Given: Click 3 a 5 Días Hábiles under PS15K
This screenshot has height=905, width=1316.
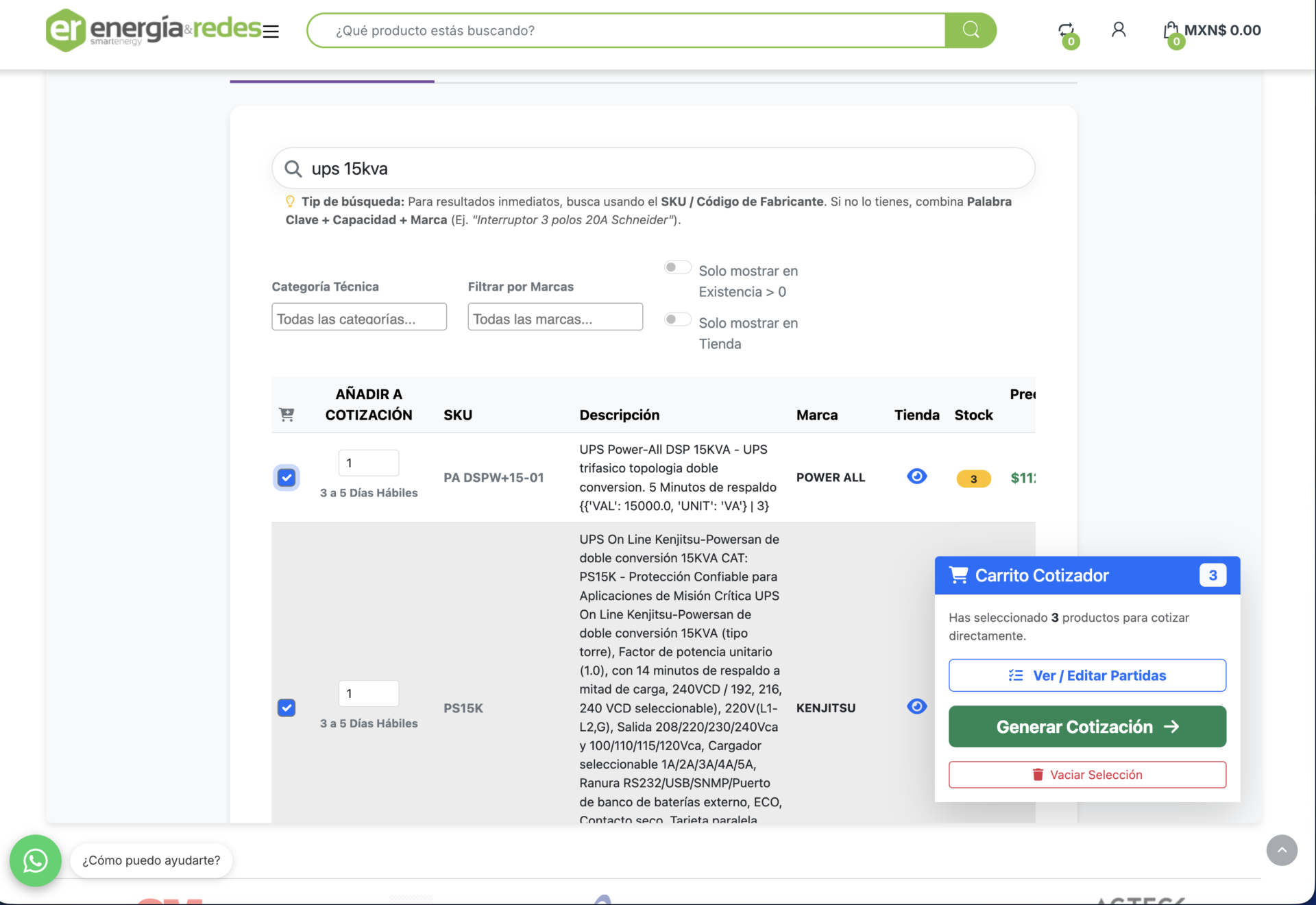Looking at the screenshot, I should [x=369, y=723].
